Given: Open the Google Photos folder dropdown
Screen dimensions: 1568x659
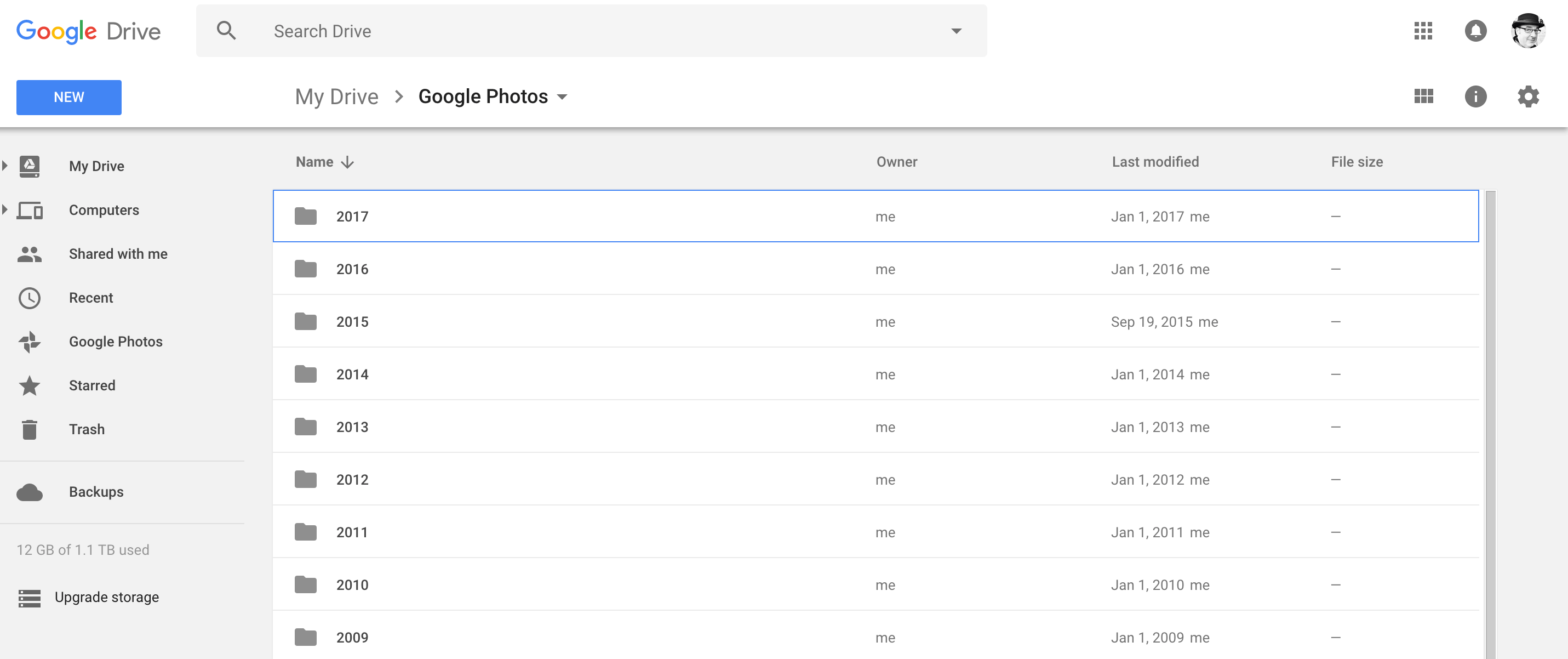Looking at the screenshot, I should pos(562,97).
